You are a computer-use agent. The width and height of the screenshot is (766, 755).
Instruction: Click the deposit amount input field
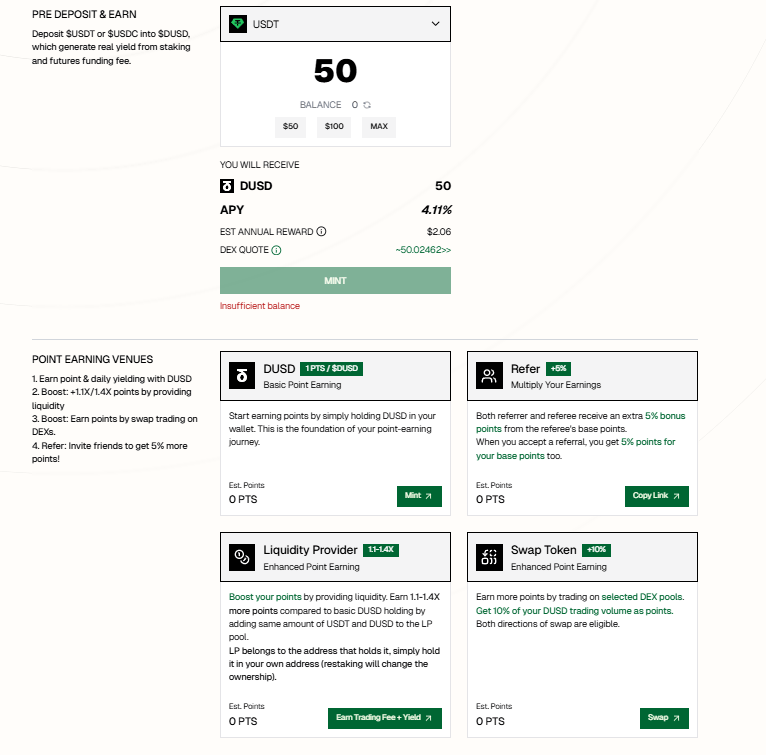tap(335, 71)
